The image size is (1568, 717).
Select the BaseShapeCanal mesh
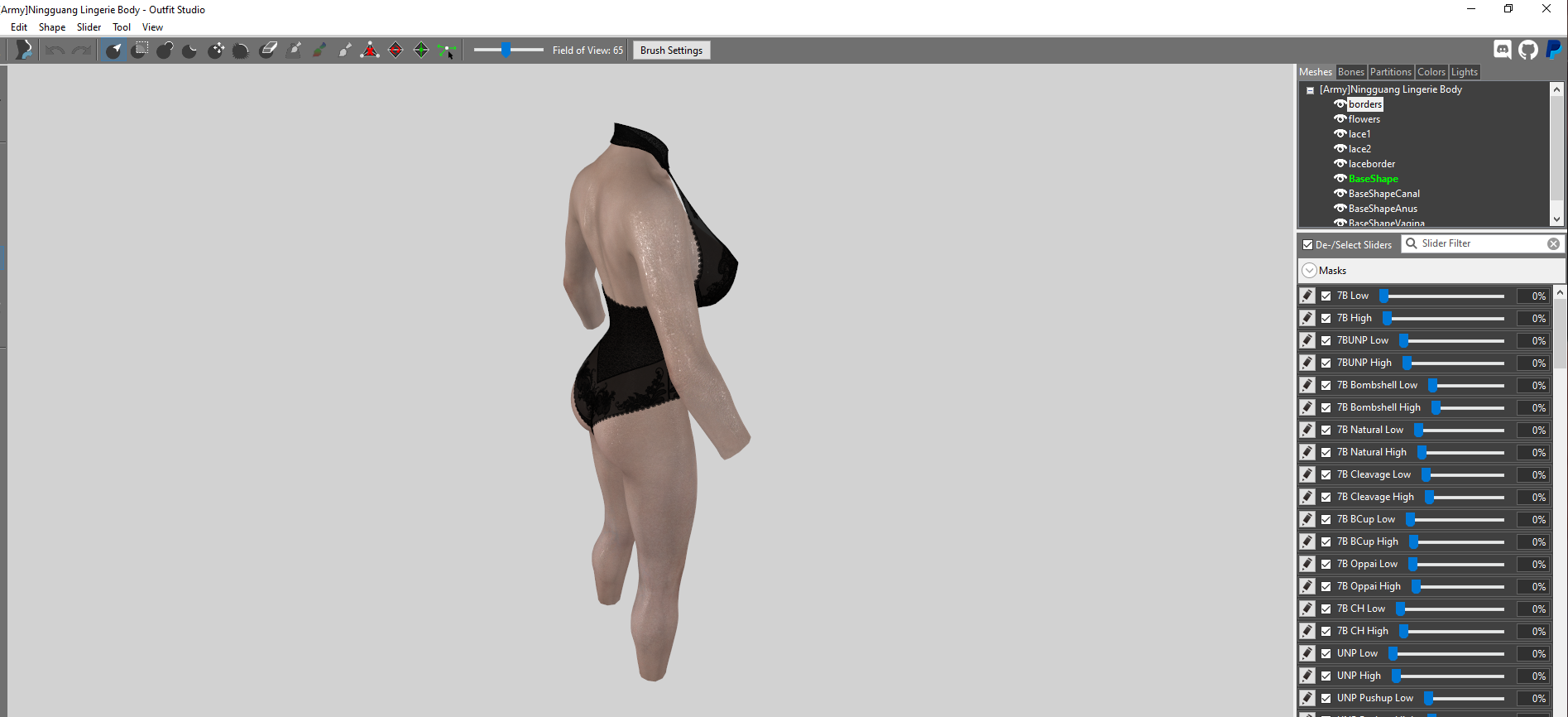pos(1383,194)
